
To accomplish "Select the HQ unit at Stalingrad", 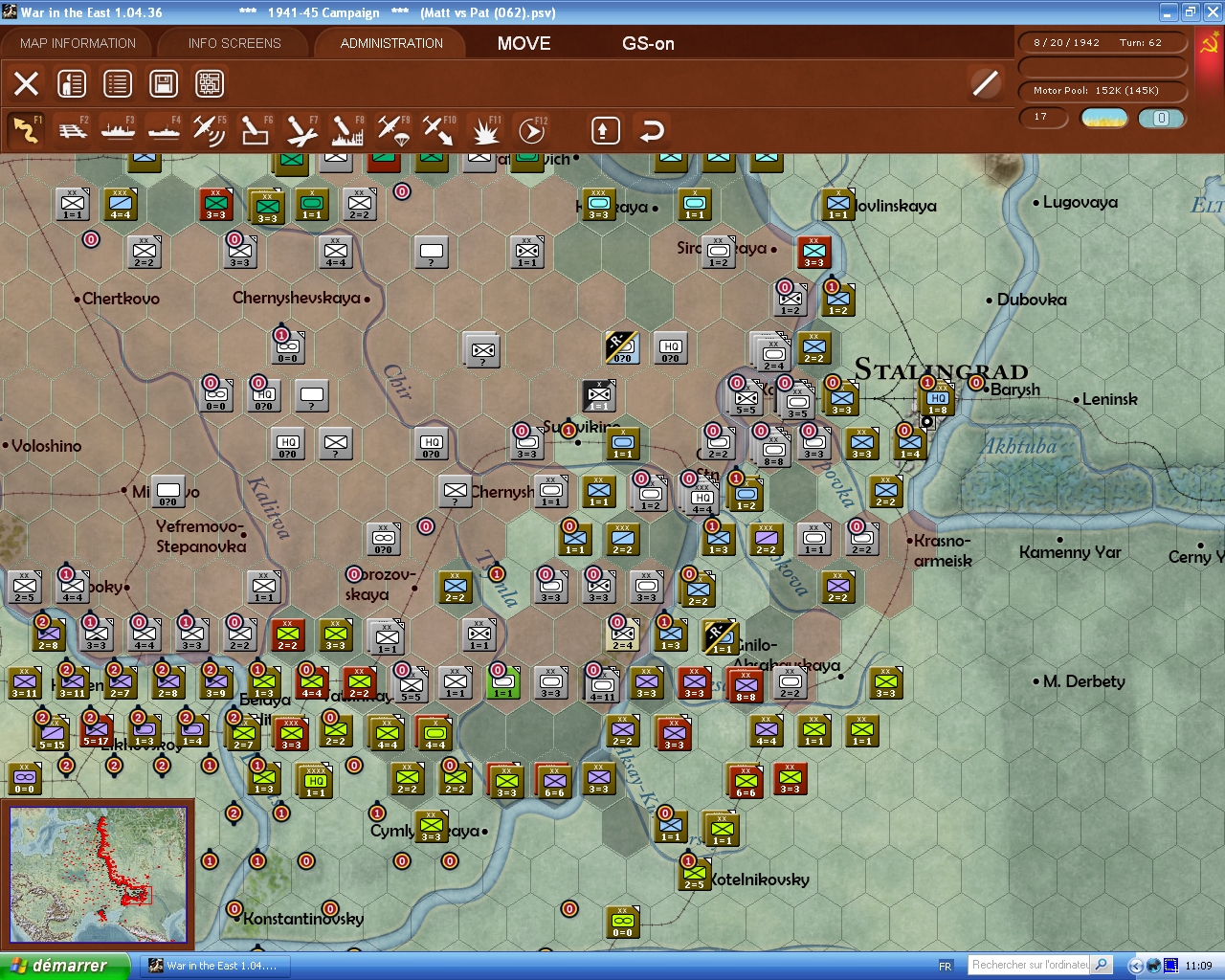I will coord(938,398).
